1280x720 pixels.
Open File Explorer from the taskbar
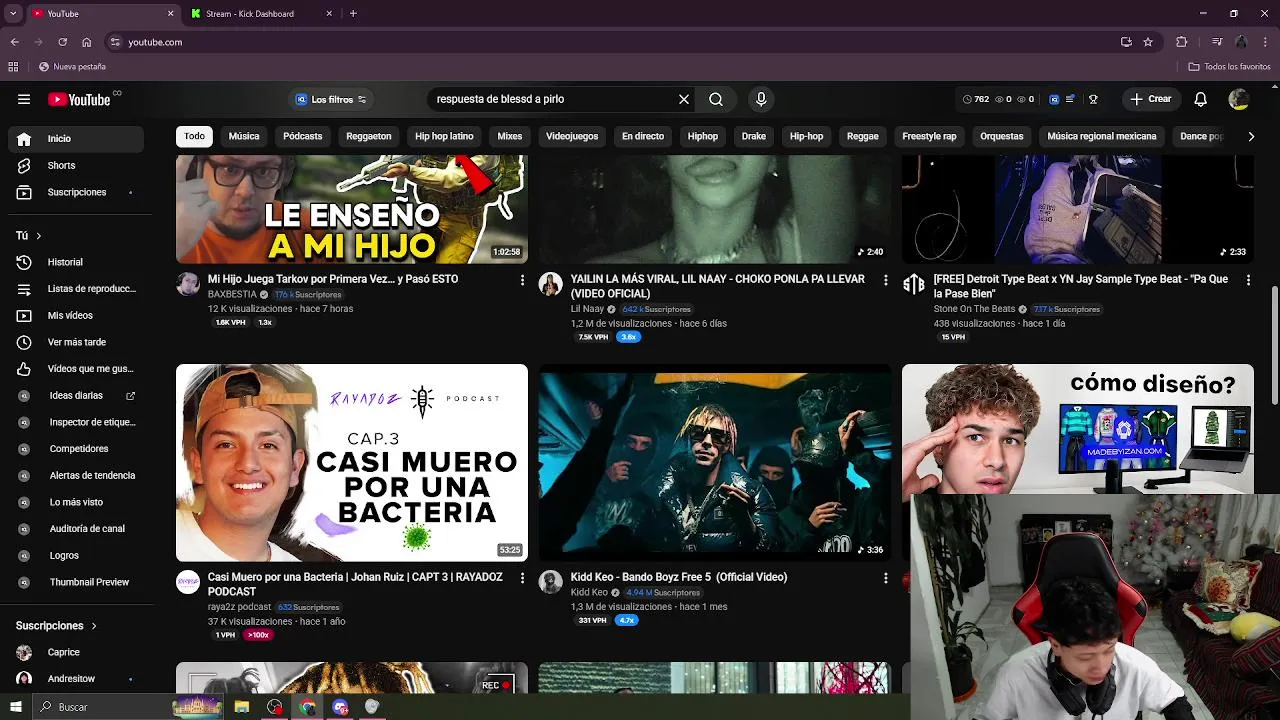click(241, 707)
